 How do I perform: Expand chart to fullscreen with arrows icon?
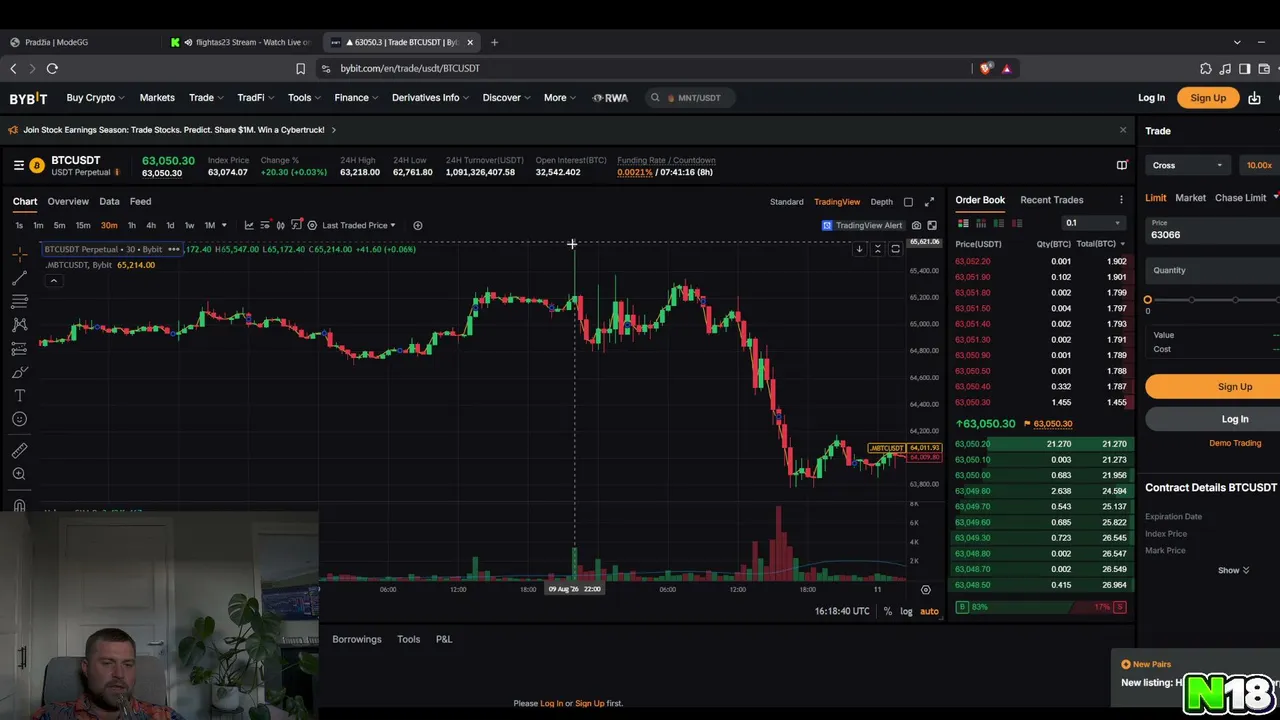click(929, 202)
